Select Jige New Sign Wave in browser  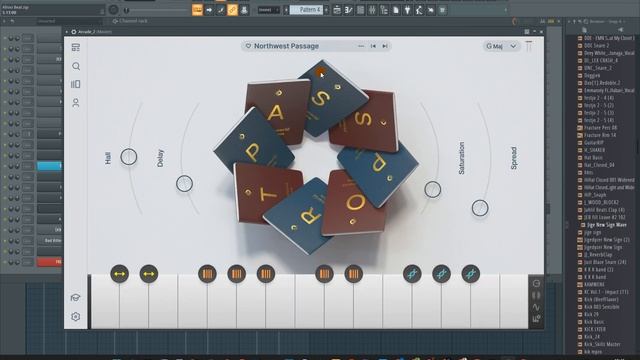coord(606,225)
